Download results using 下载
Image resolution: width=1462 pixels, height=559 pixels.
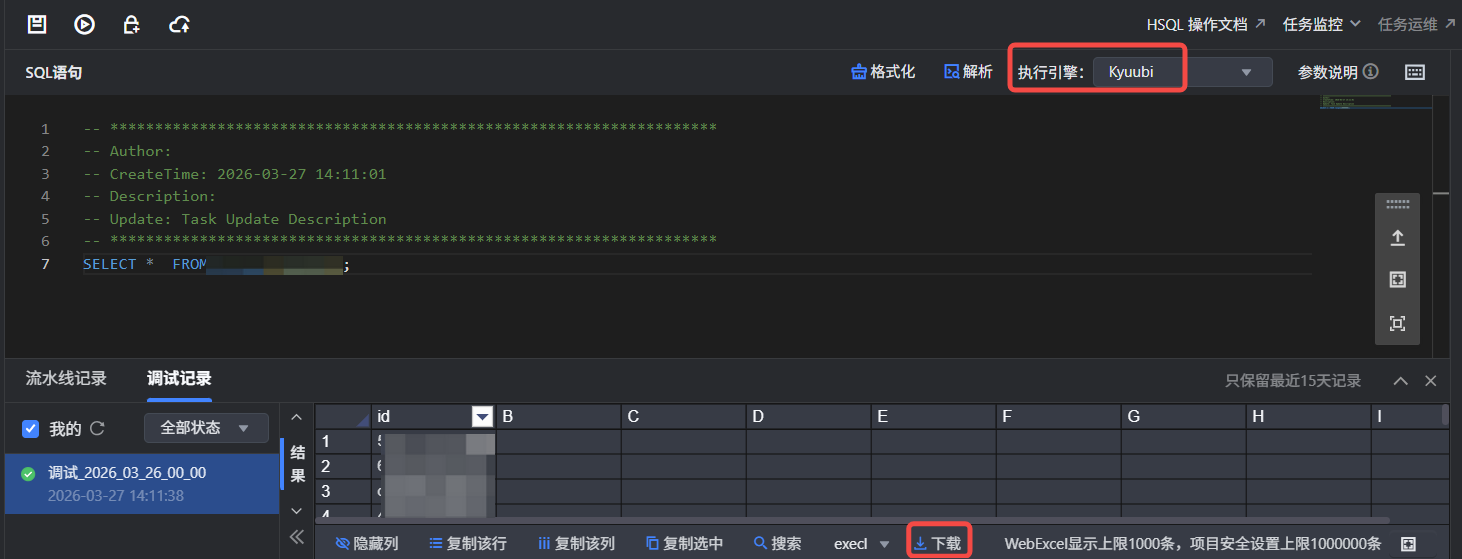[938, 544]
